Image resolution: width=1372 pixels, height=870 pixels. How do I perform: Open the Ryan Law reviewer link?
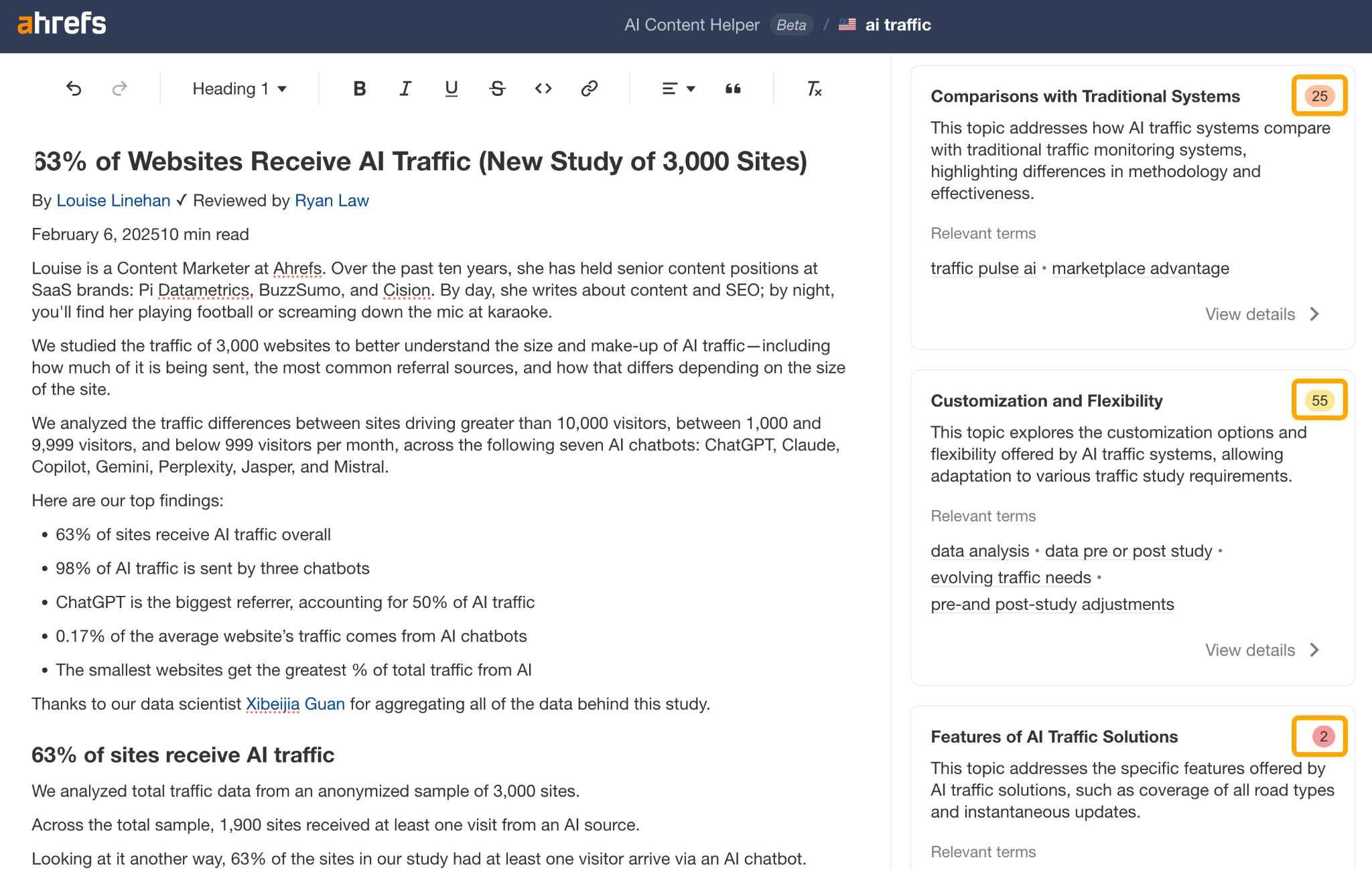pos(332,200)
